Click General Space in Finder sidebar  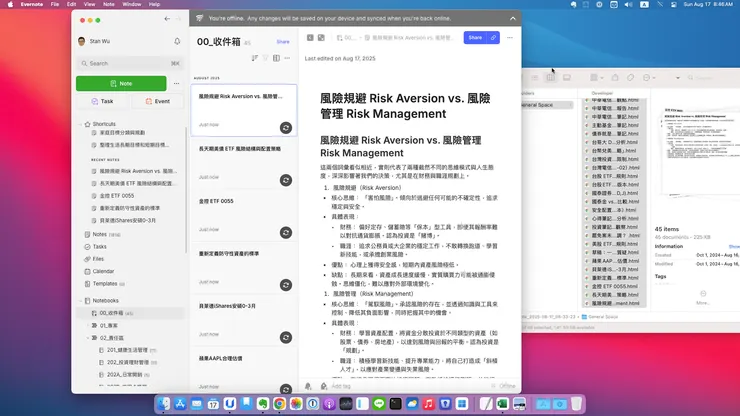tap(546, 105)
